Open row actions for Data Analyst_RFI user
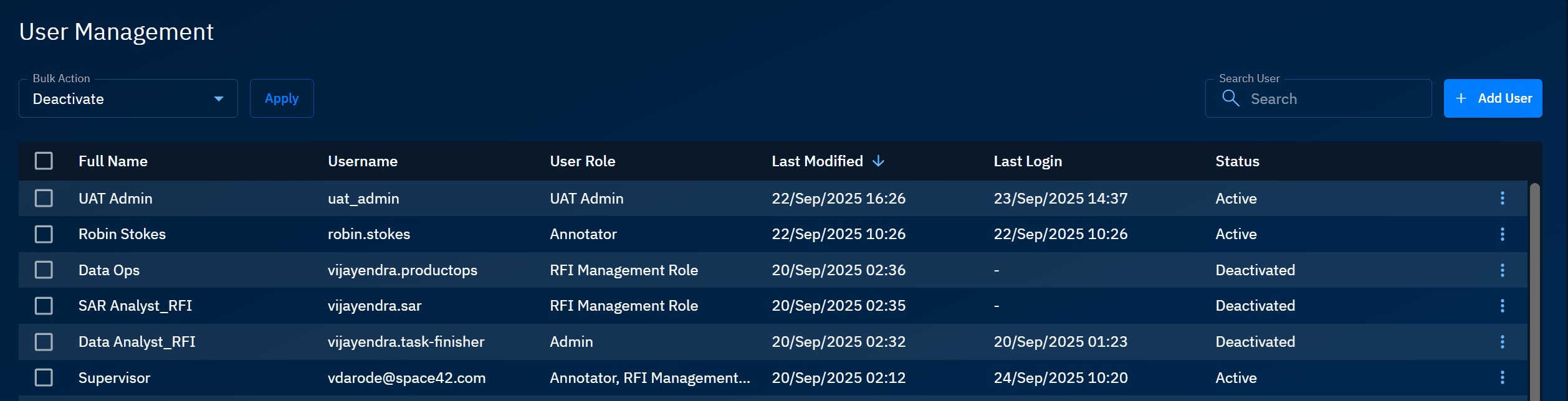Image resolution: width=1568 pixels, height=401 pixels. 1502,342
